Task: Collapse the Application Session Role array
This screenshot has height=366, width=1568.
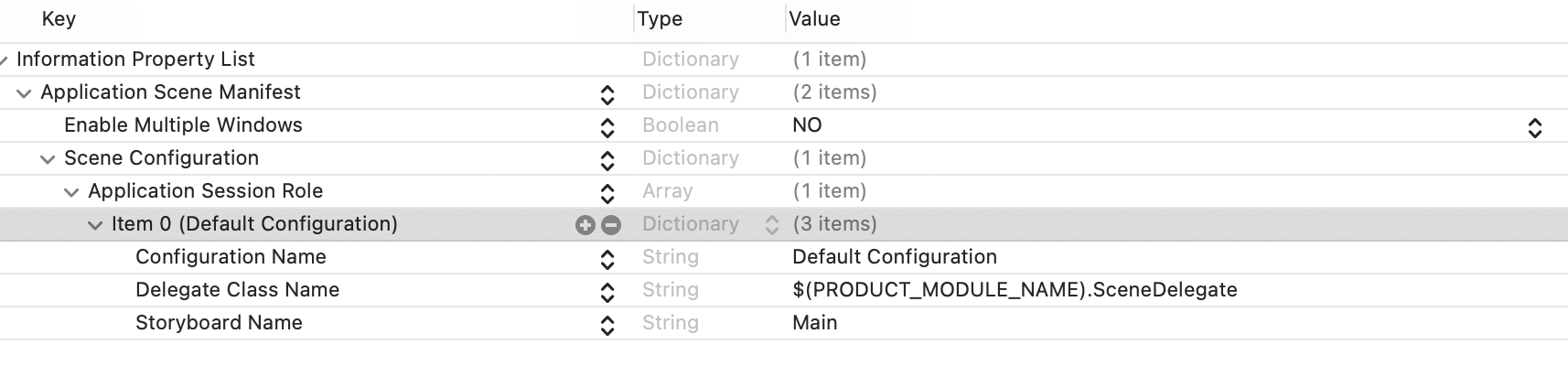Action: point(72,192)
